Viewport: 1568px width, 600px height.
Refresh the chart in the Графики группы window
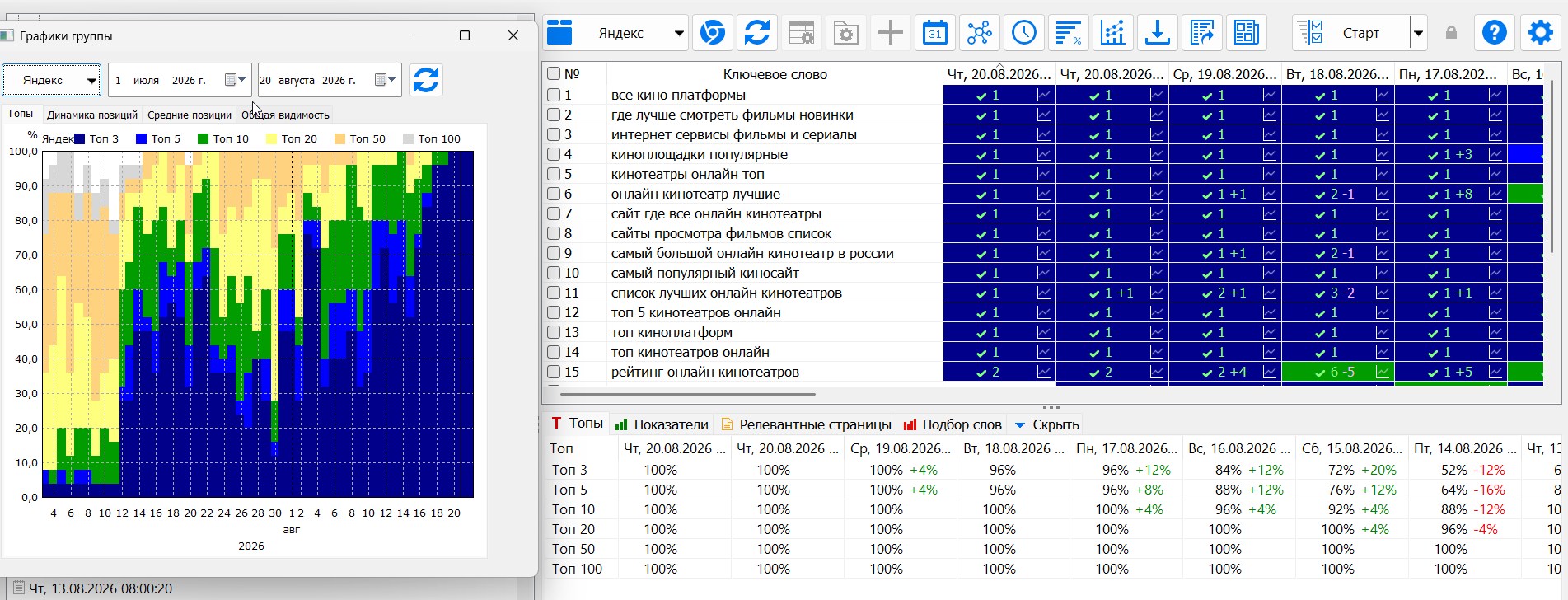pyautogui.click(x=426, y=80)
